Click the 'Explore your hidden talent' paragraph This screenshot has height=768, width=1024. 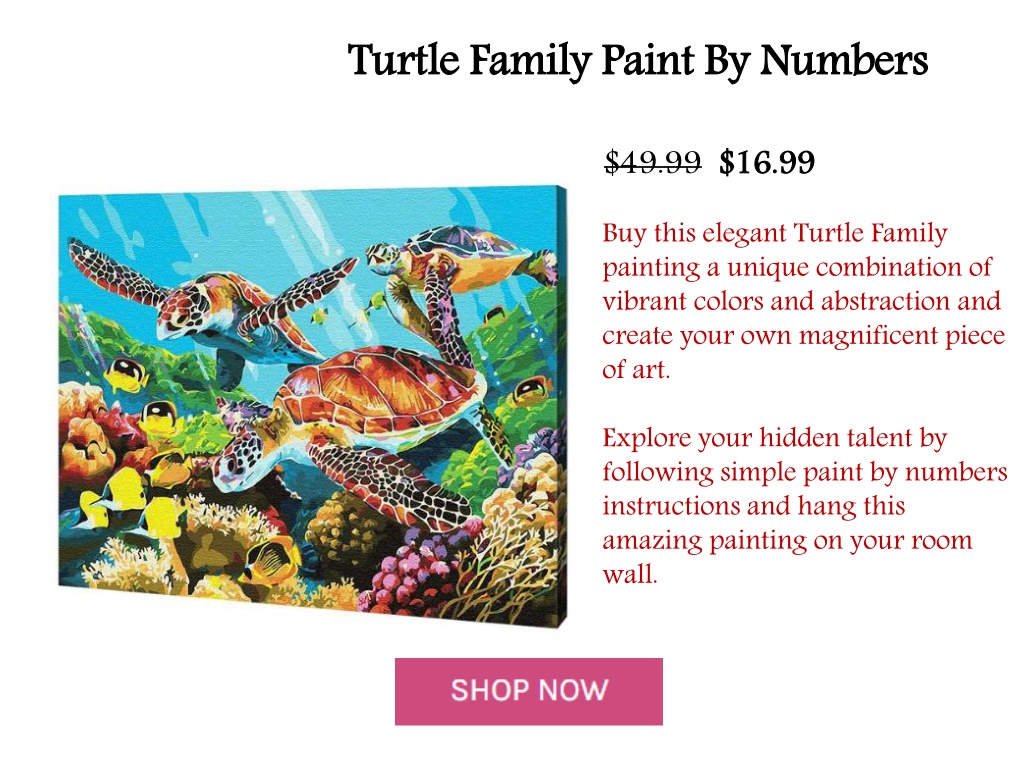(804, 505)
